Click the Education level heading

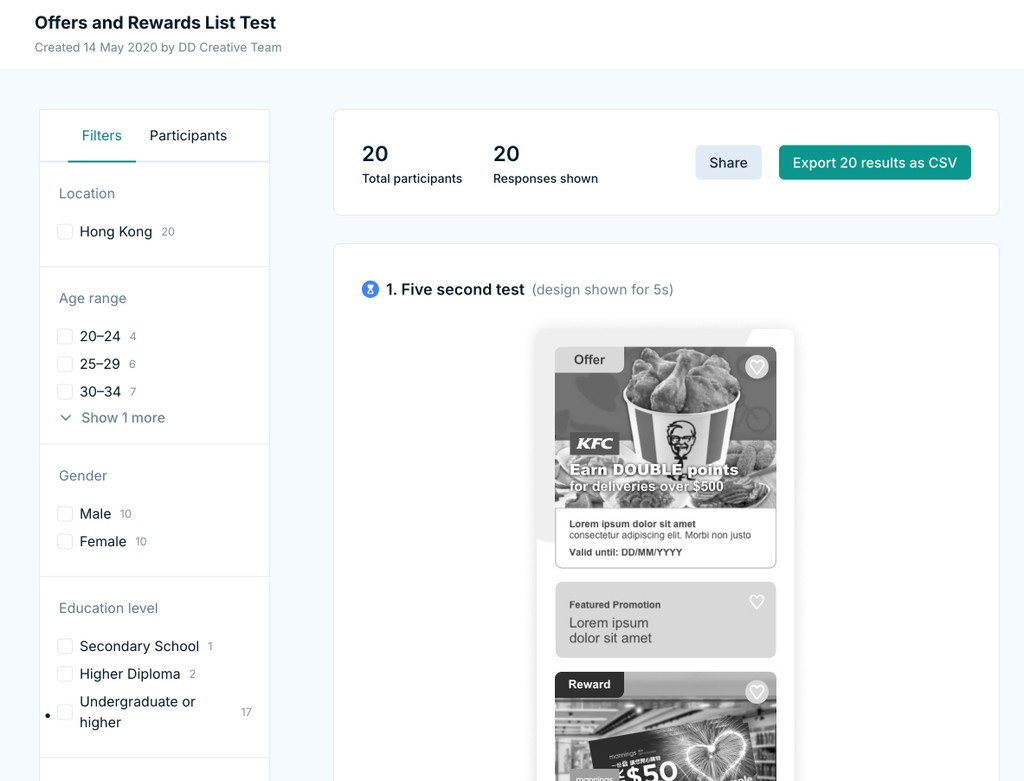coord(108,608)
